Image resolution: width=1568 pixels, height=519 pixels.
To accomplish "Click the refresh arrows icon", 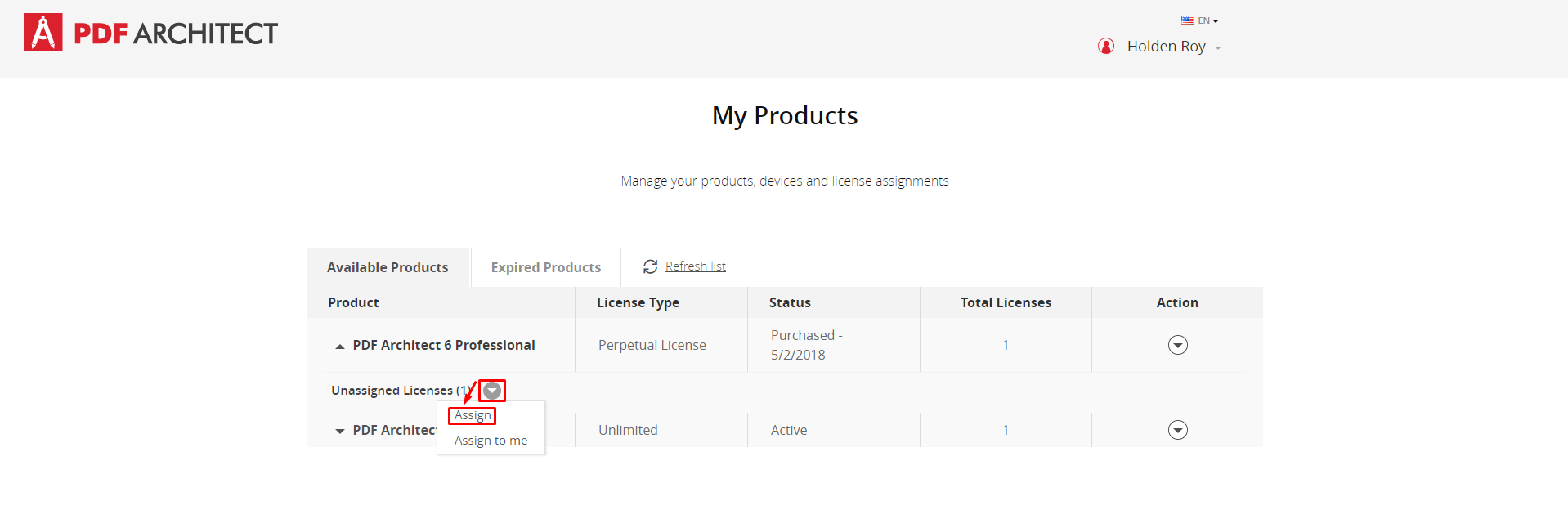I will 651,266.
